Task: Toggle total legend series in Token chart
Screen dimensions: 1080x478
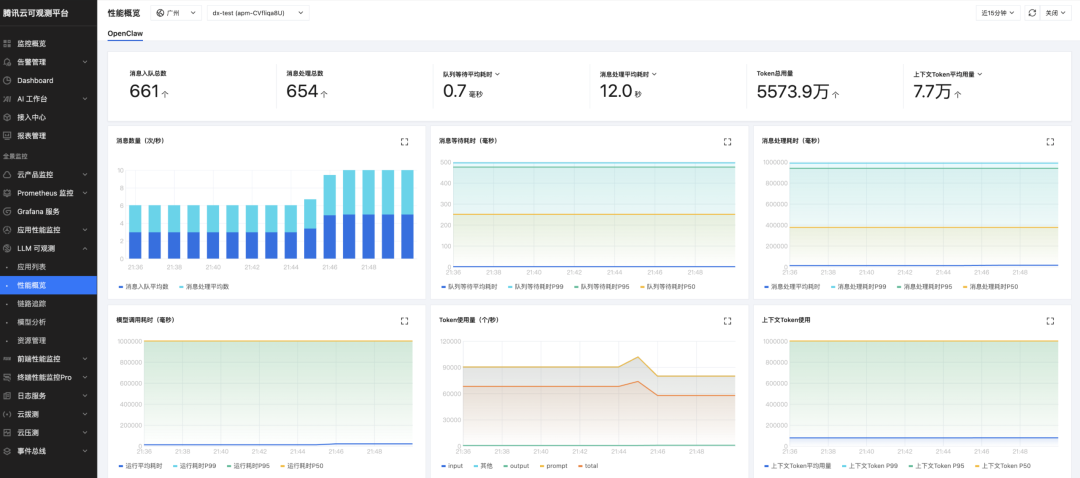Action: click(588, 466)
